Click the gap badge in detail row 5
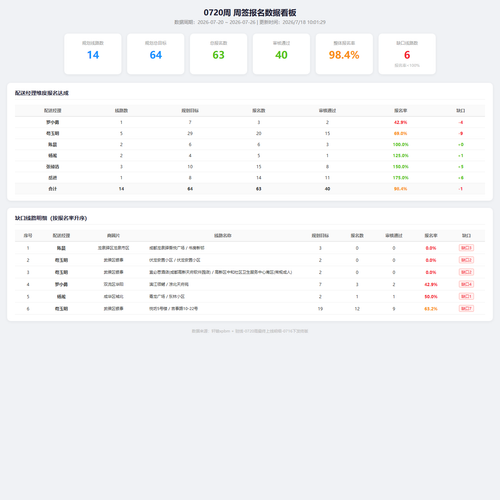 [x=466, y=296]
